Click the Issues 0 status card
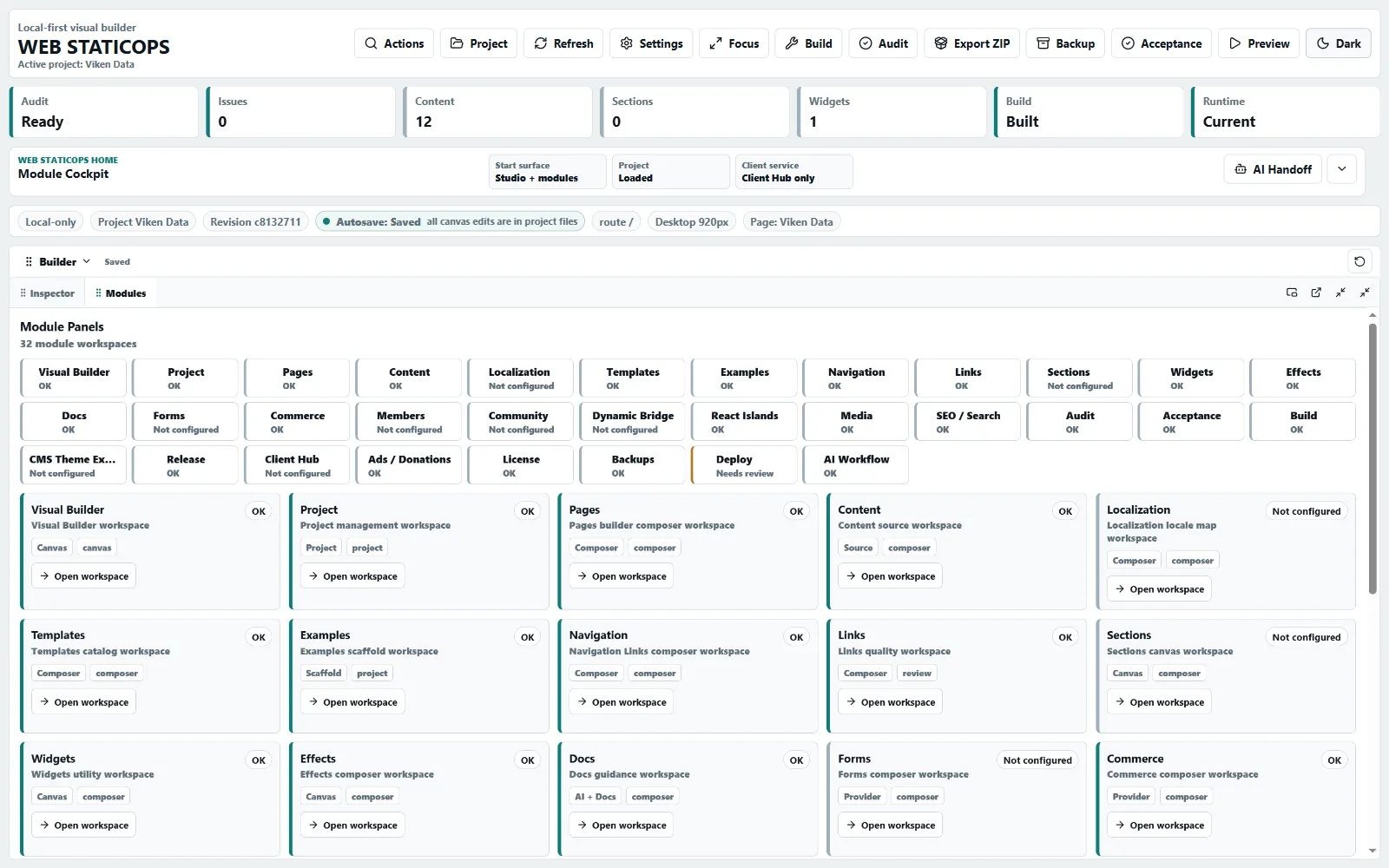This screenshot has width=1389, height=868. click(300, 112)
